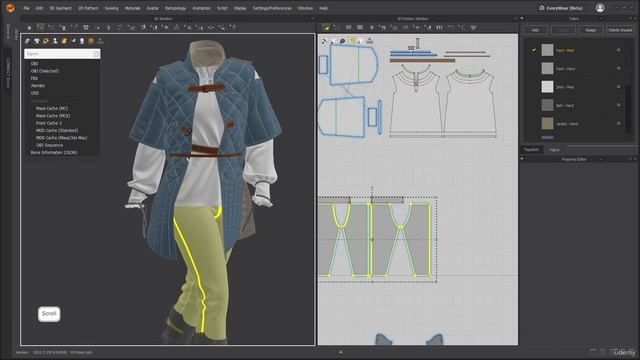Open the EveryWear (Beta) mode
The height and width of the screenshot is (360, 640).
pos(561,8)
